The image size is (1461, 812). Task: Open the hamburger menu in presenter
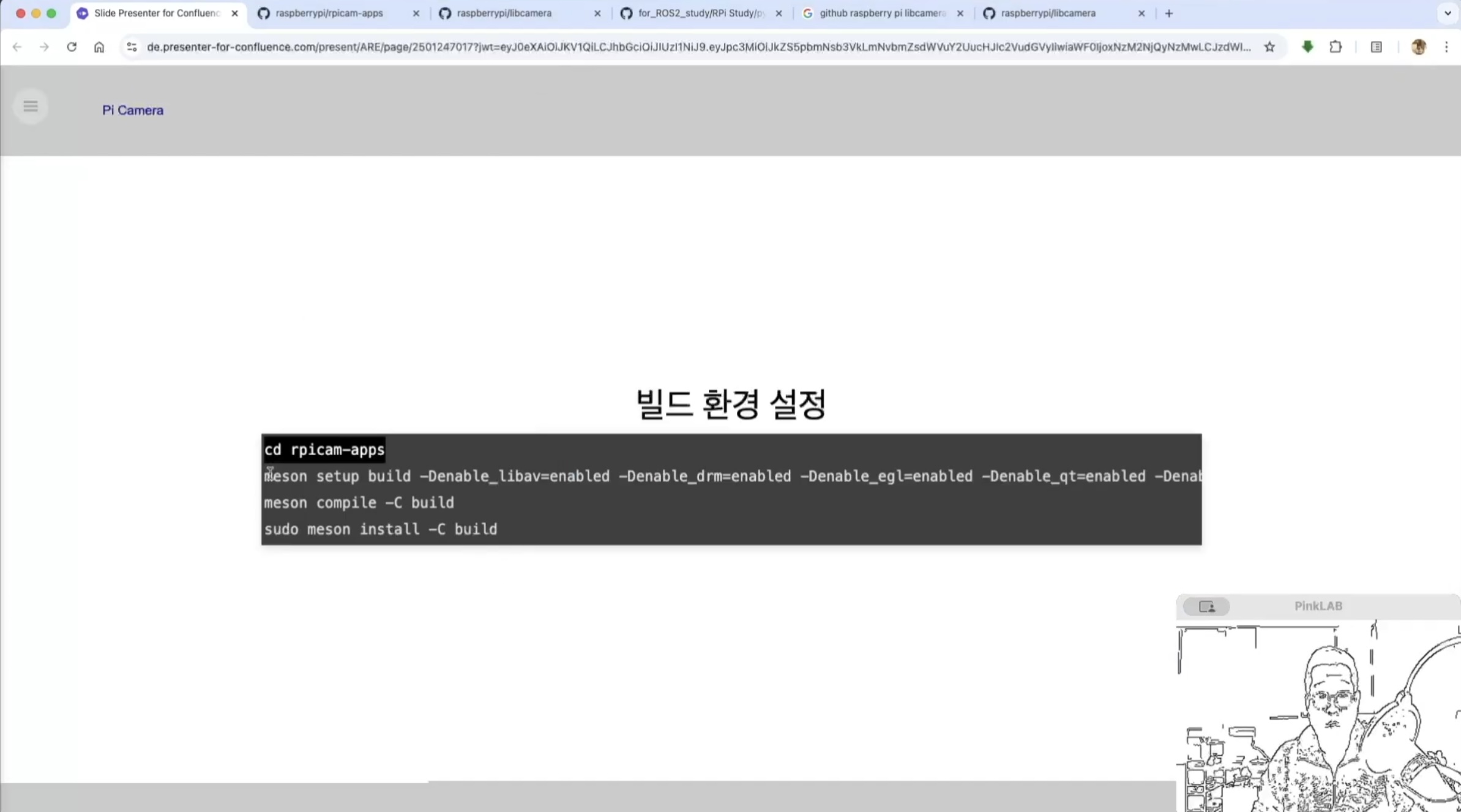(30, 106)
